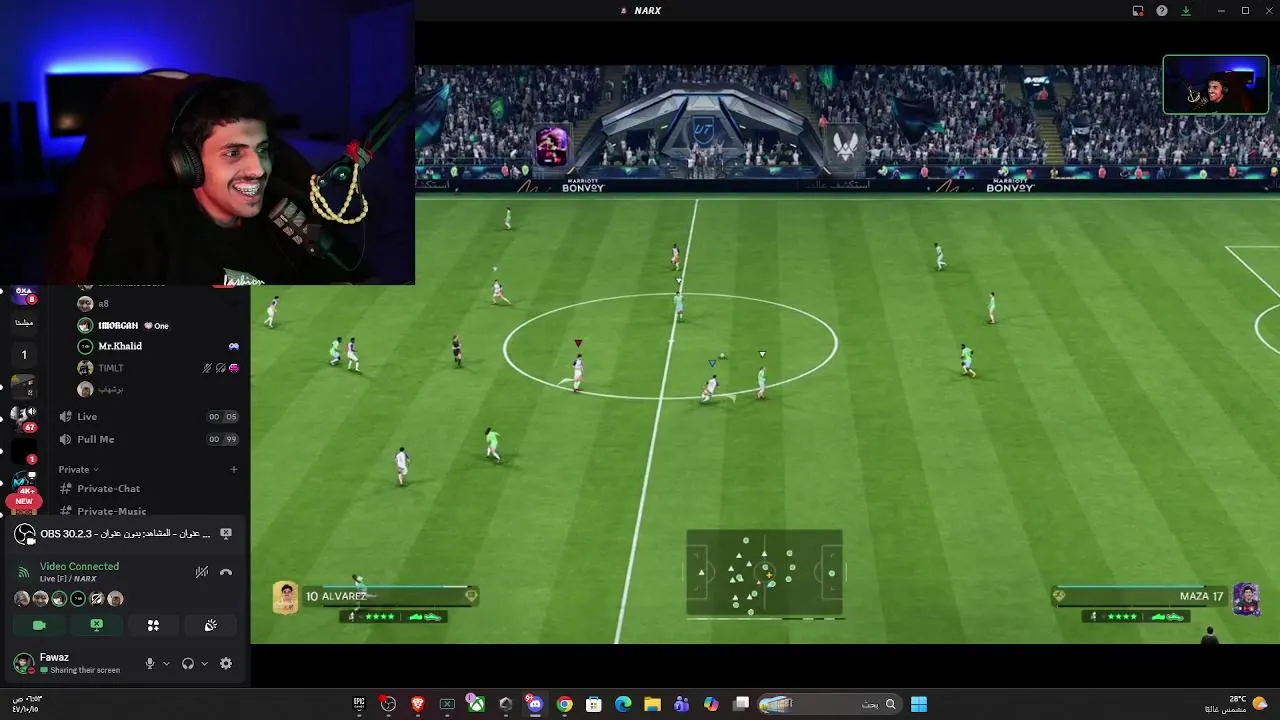1280x720 pixels.
Task: Add a channel to Private category
Action: [x=234, y=469]
